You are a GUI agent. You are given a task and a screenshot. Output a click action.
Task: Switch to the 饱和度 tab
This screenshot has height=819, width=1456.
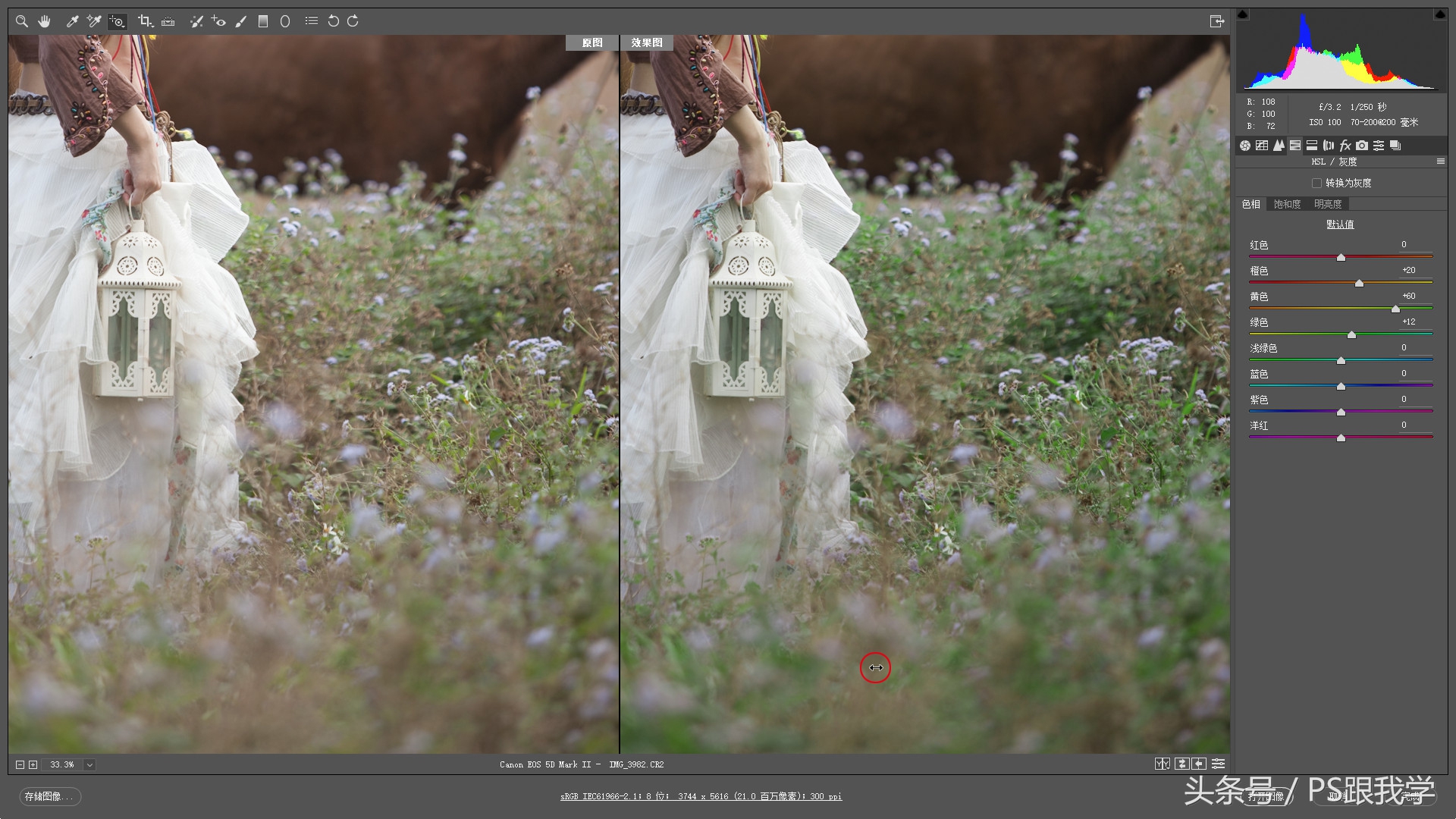pyautogui.click(x=1286, y=203)
